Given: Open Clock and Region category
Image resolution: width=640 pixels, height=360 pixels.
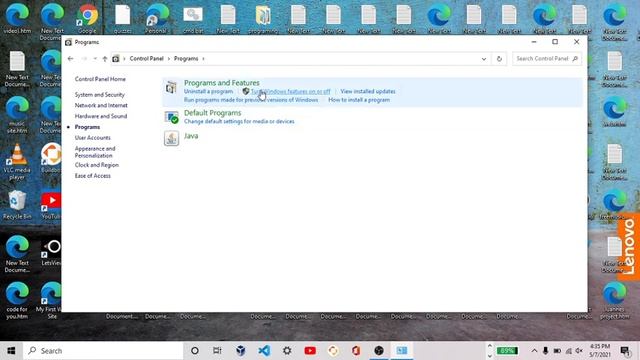Looking at the screenshot, I should (x=97, y=165).
